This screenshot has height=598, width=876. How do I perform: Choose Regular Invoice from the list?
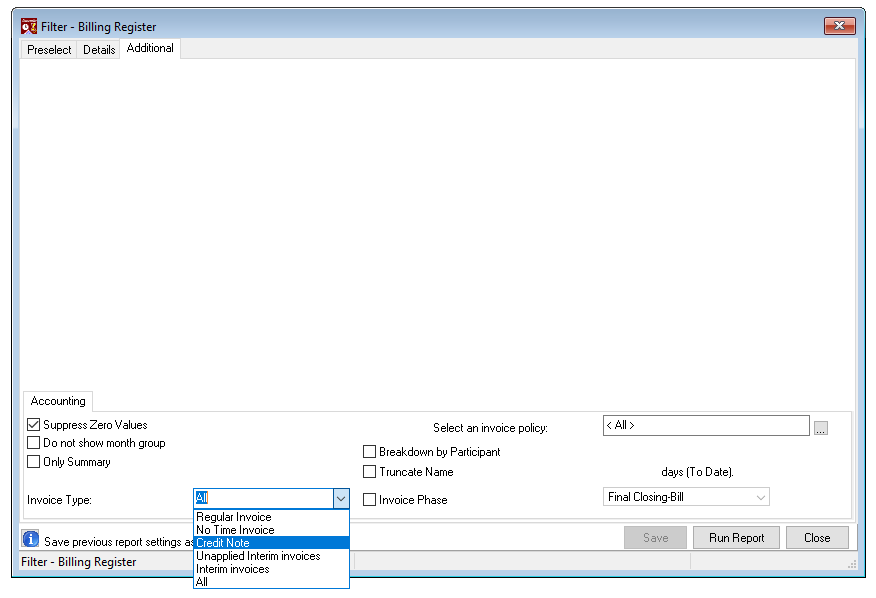tap(272, 517)
